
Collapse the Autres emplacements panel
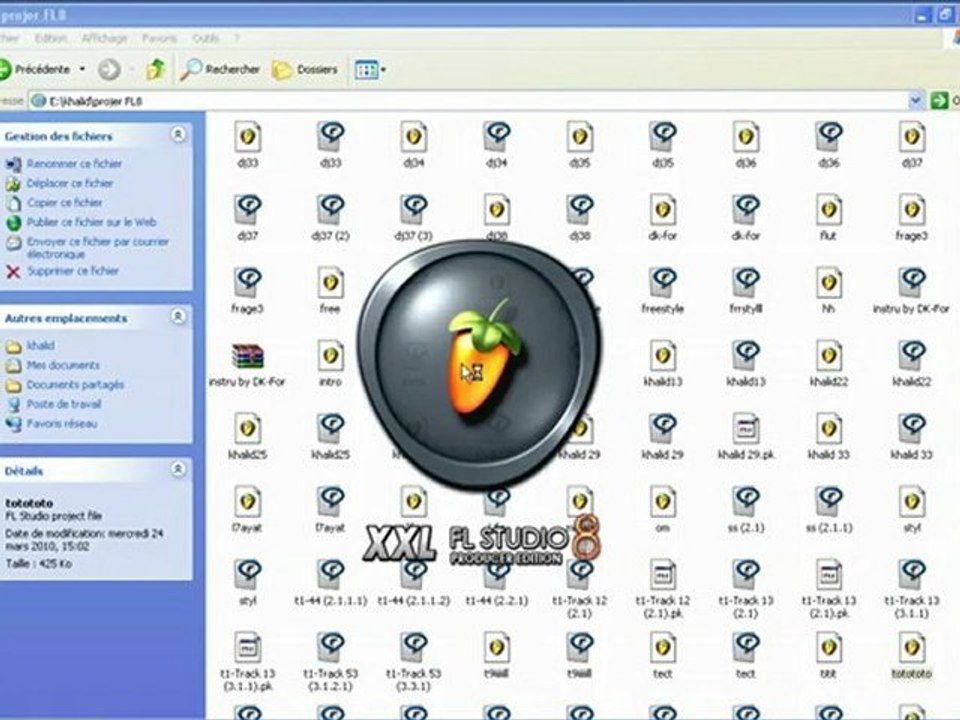(x=178, y=317)
